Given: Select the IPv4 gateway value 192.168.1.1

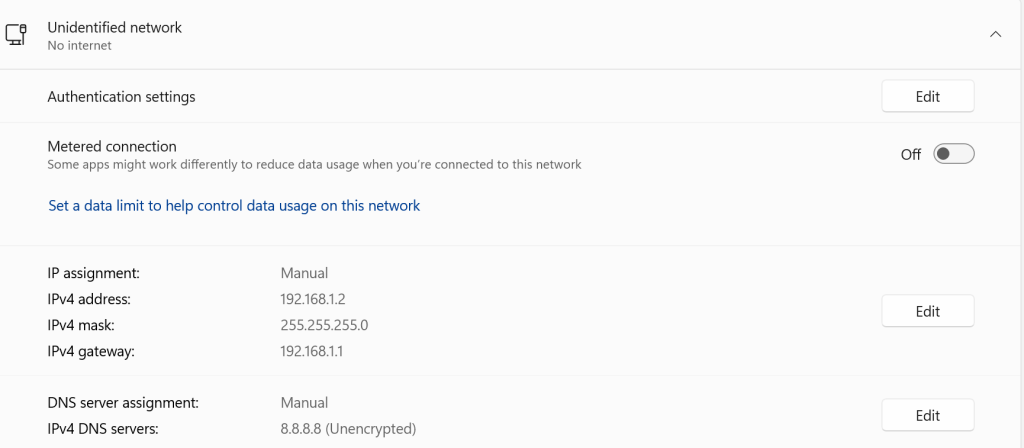Looking at the screenshot, I should [312, 351].
